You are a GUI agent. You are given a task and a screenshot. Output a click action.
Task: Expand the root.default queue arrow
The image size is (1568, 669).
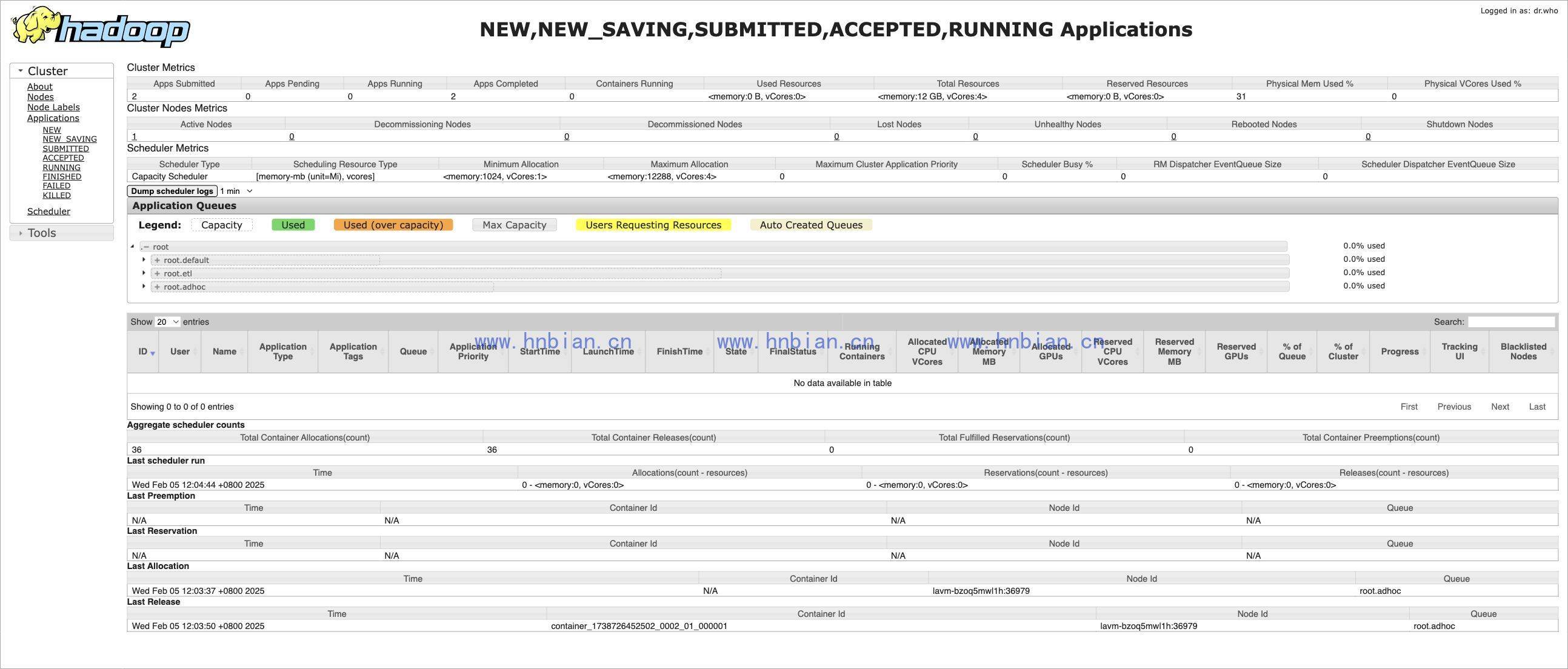[x=144, y=259]
